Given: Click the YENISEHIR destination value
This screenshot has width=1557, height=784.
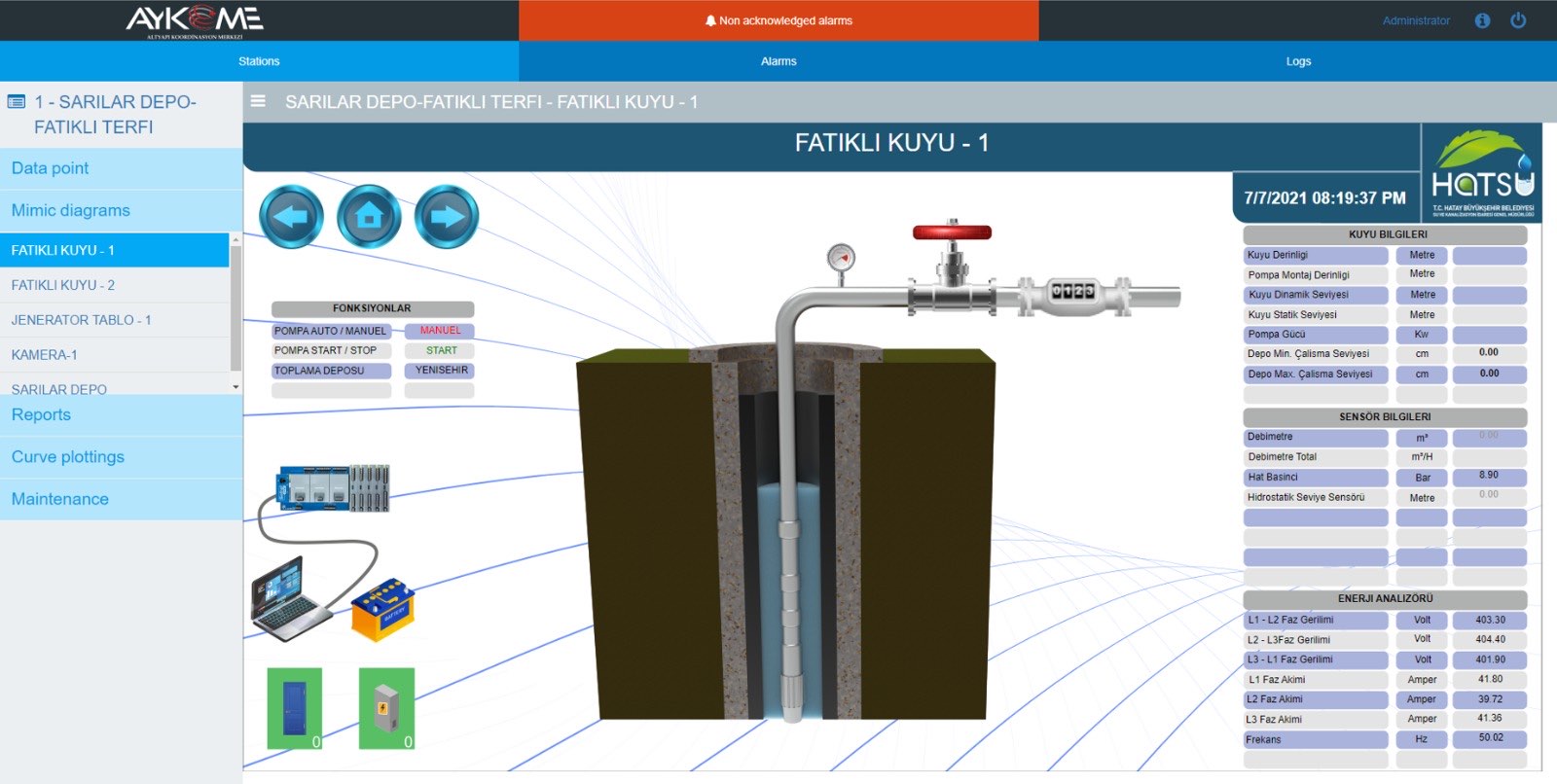Looking at the screenshot, I should point(440,371).
